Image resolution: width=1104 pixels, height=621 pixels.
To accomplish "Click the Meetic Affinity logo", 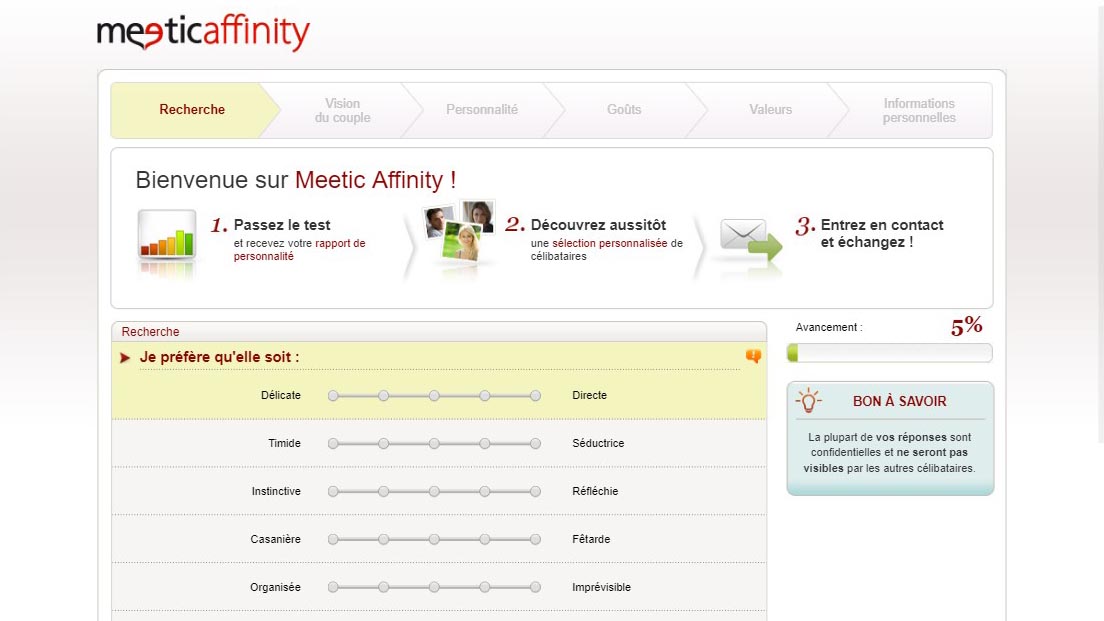I will point(203,32).
